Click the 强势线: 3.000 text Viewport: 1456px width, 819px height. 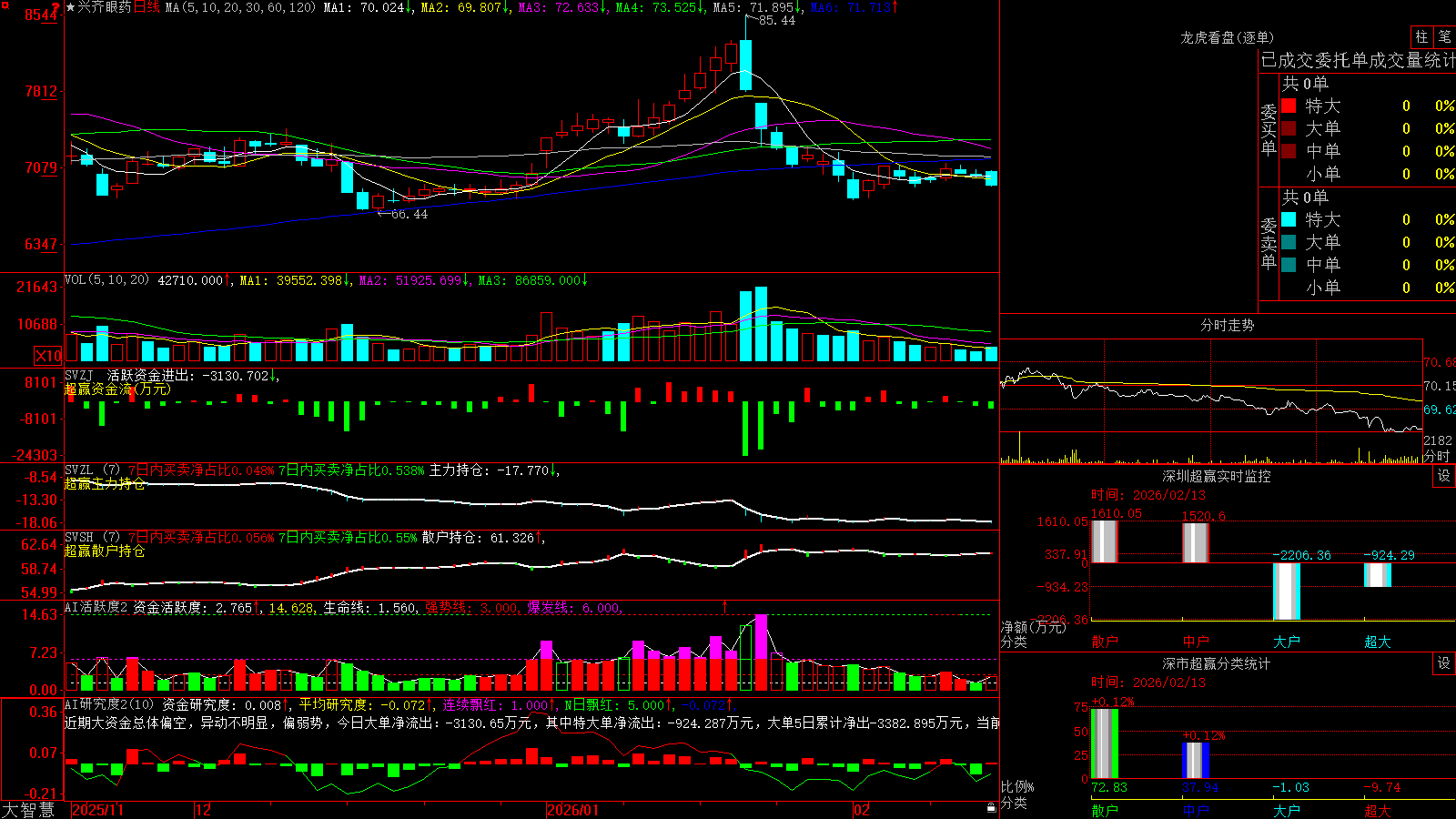[x=471, y=608]
